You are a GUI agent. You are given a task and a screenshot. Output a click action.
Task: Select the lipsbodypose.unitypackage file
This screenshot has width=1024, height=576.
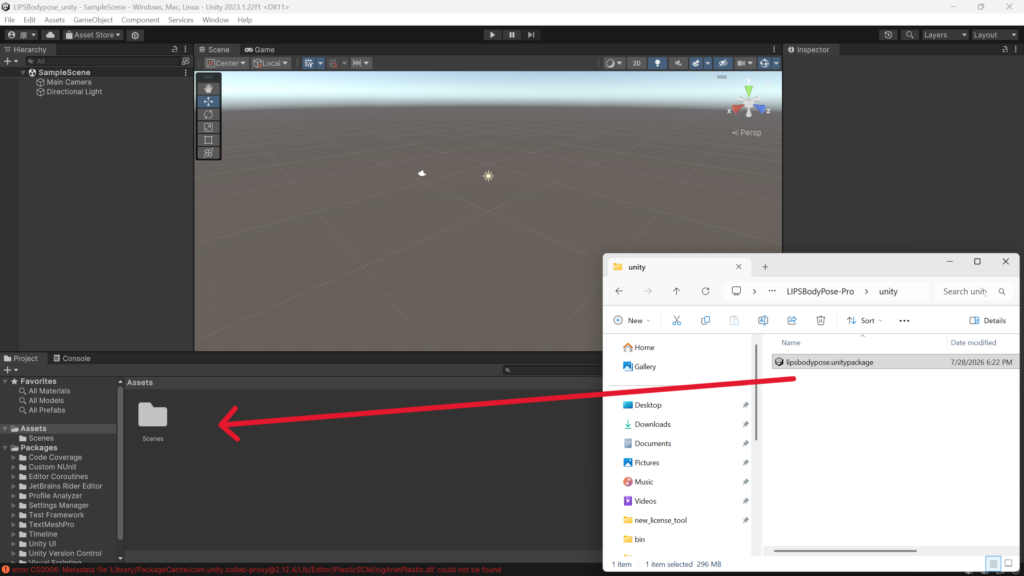pyautogui.click(x=829, y=362)
